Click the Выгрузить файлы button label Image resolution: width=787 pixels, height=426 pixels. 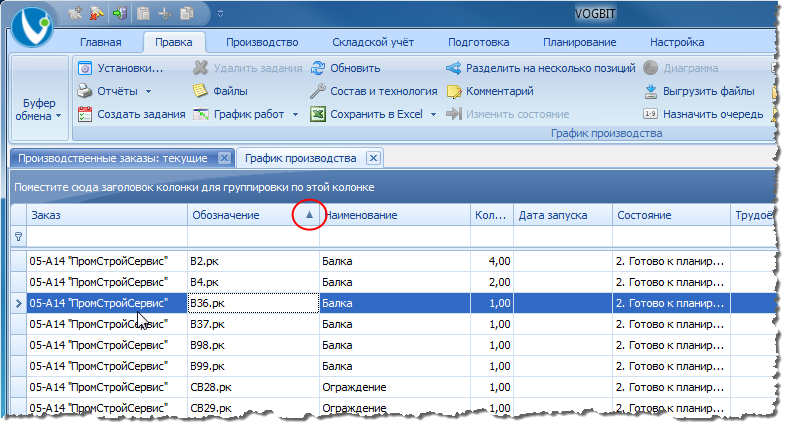point(709,91)
